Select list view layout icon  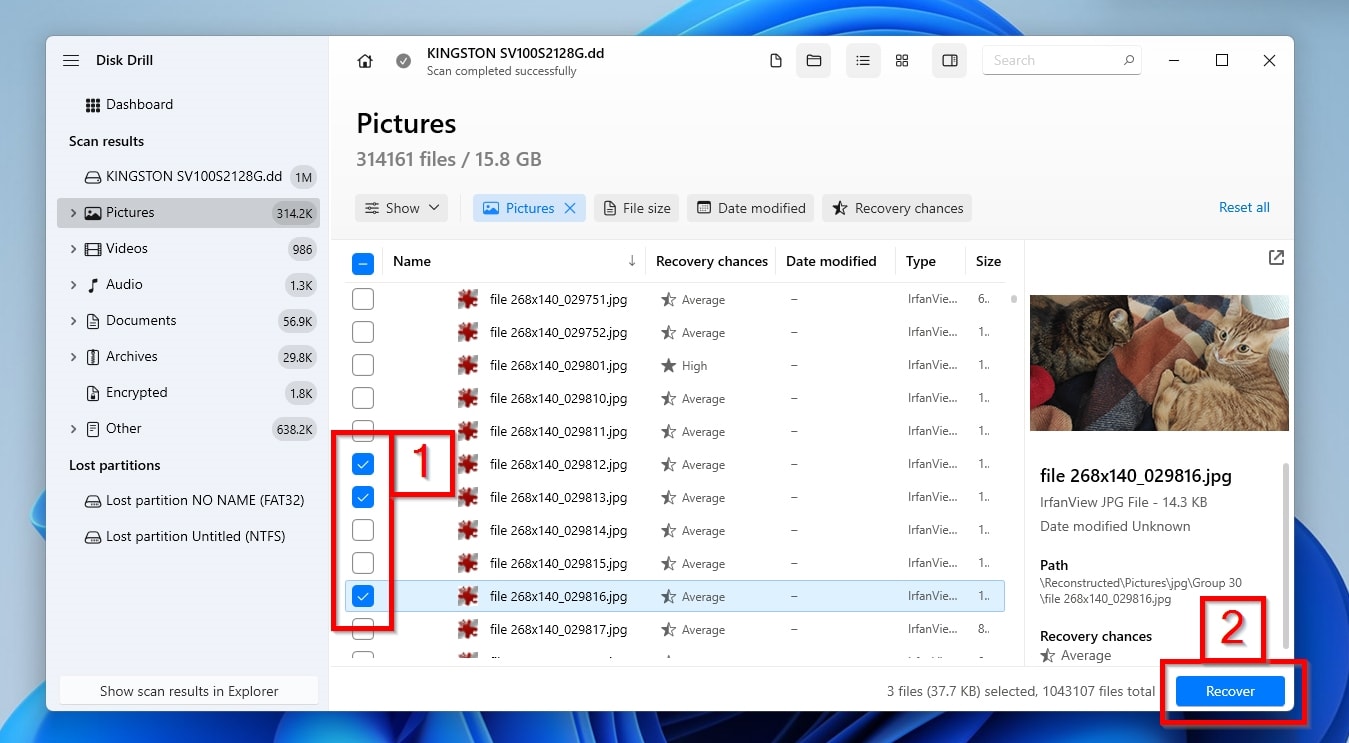click(862, 61)
